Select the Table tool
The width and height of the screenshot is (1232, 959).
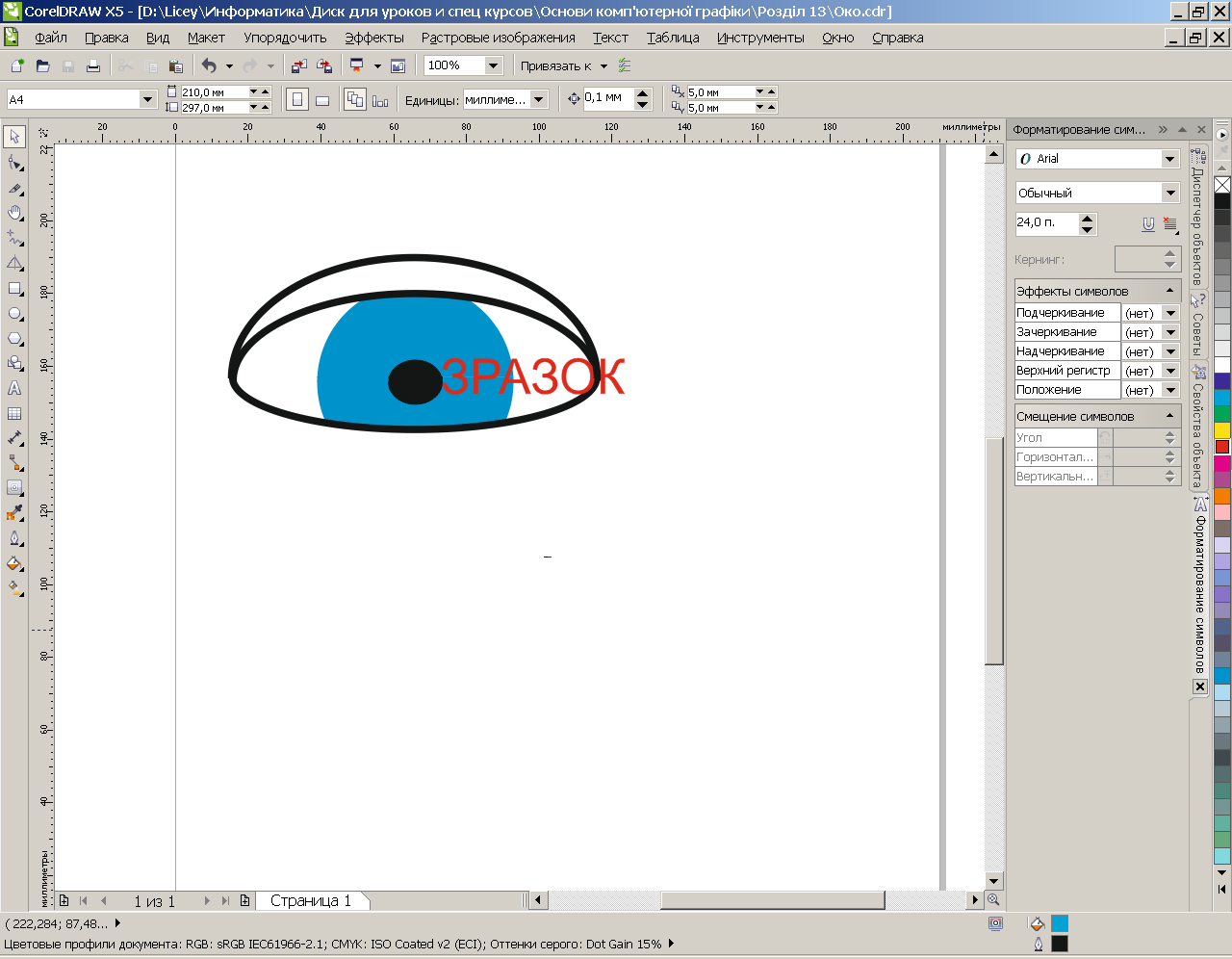point(14,413)
